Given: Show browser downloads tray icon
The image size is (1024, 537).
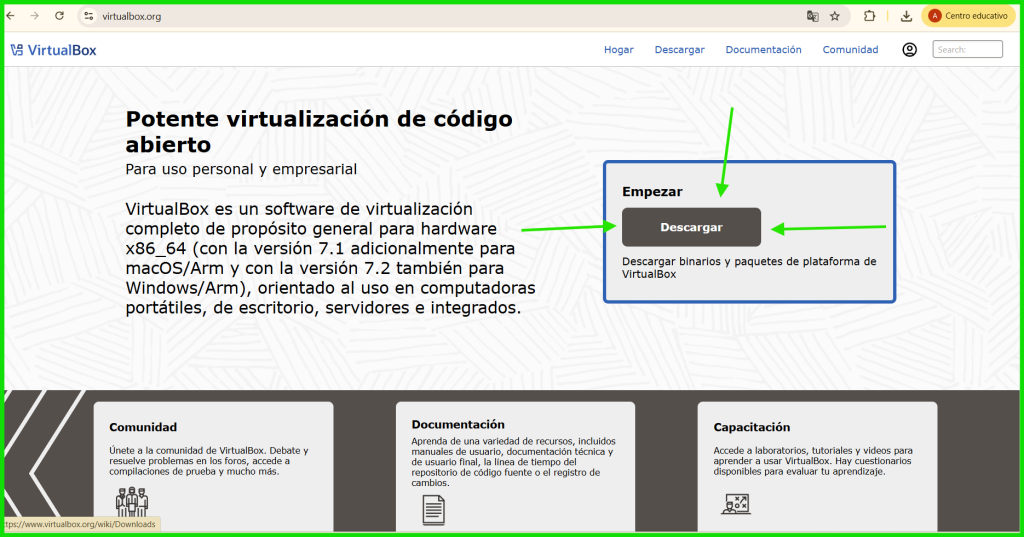Looking at the screenshot, I should (x=906, y=16).
